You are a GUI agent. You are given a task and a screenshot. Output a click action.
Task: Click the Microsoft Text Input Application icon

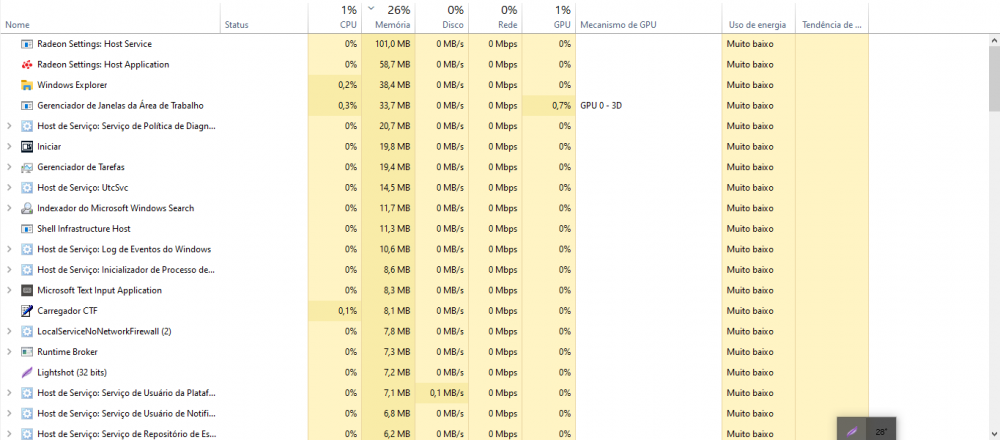point(27,290)
